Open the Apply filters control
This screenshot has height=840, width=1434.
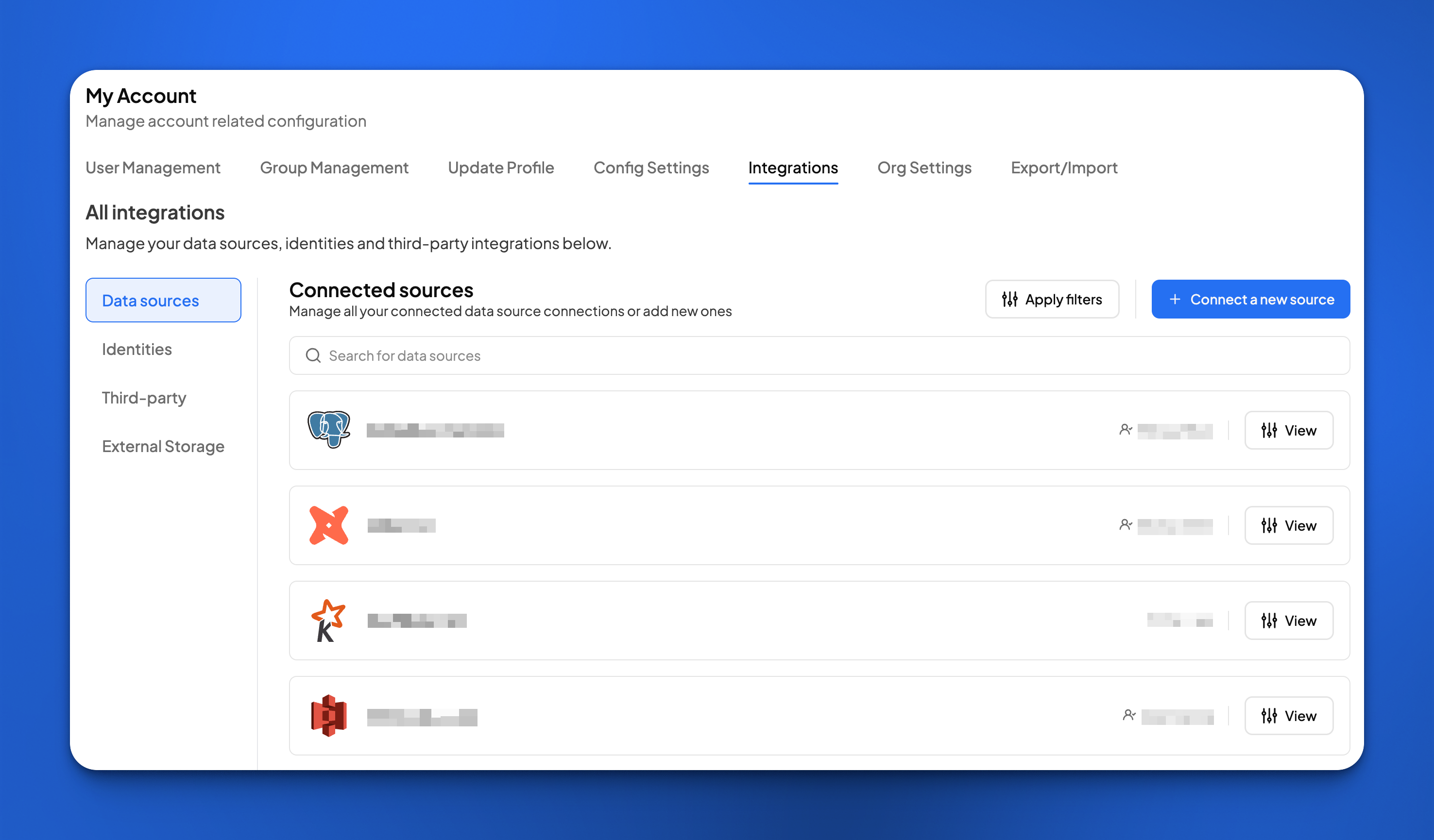point(1052,299)
